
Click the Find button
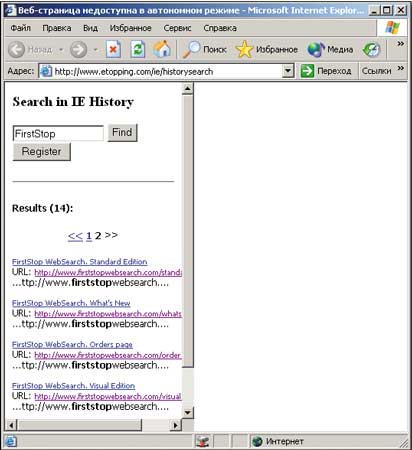tap(122, 133)
